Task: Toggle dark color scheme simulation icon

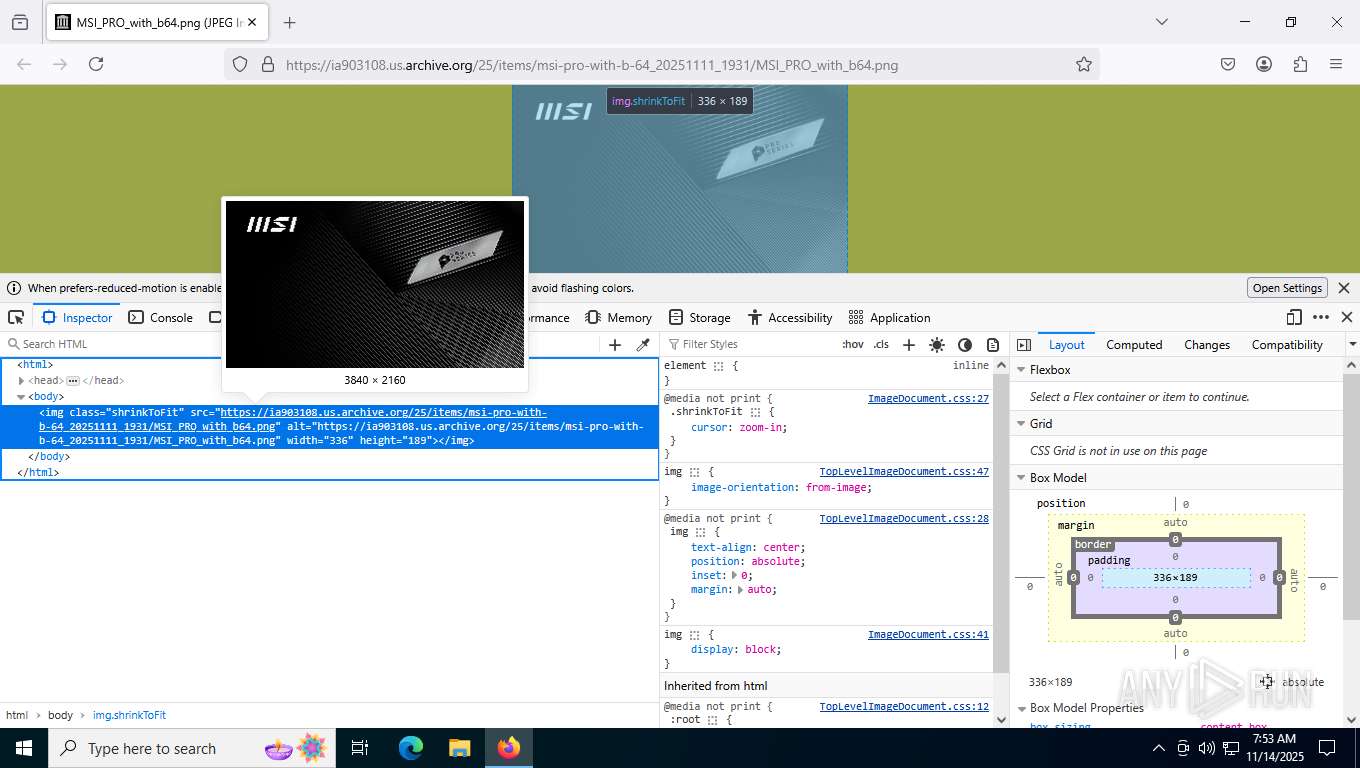Action: click(x=965, y=344)
